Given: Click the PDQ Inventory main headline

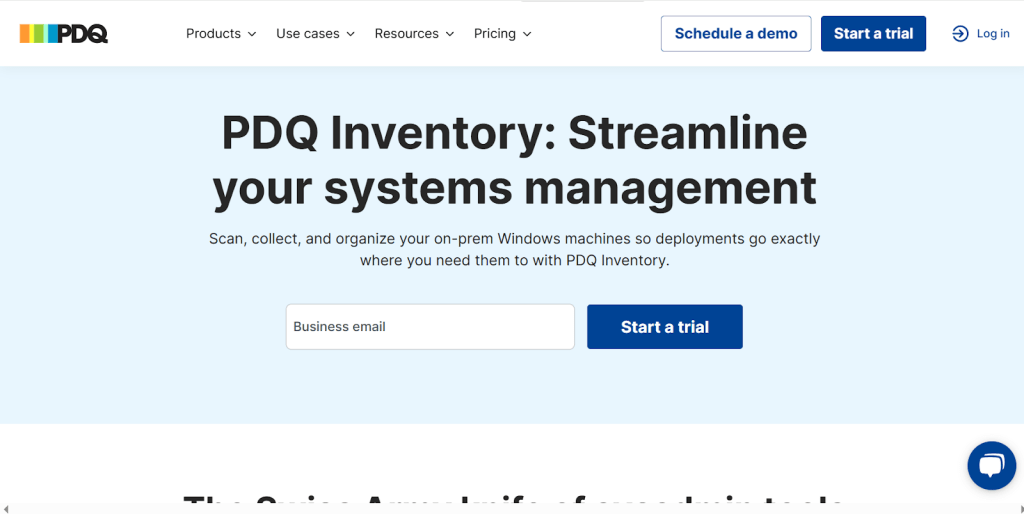Looking at the screenshot, I should pyautogui.click(x=514, y=160).
